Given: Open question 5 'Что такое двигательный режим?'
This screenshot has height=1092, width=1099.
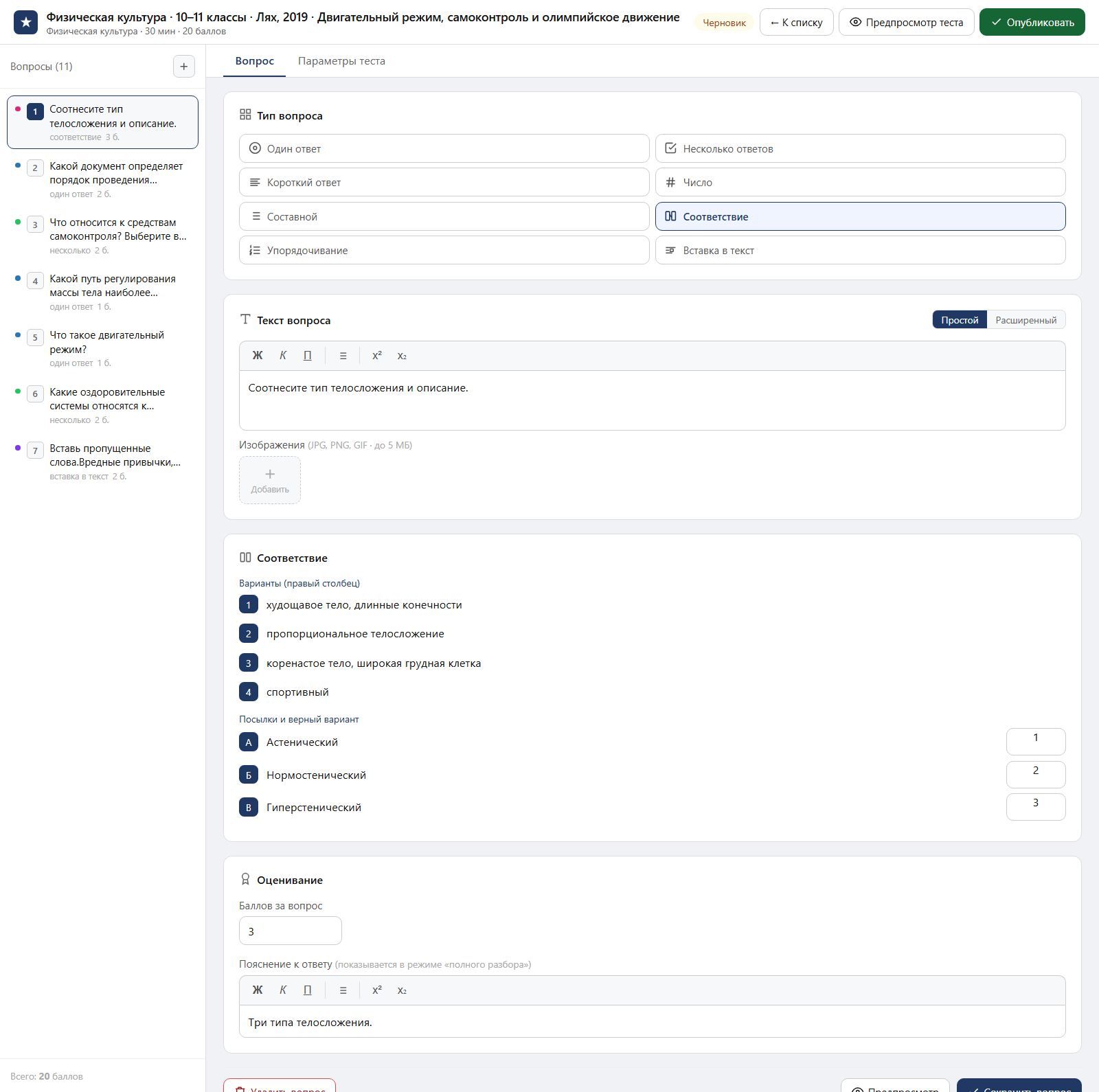Looking at the screenshot, I should [103, 348].
